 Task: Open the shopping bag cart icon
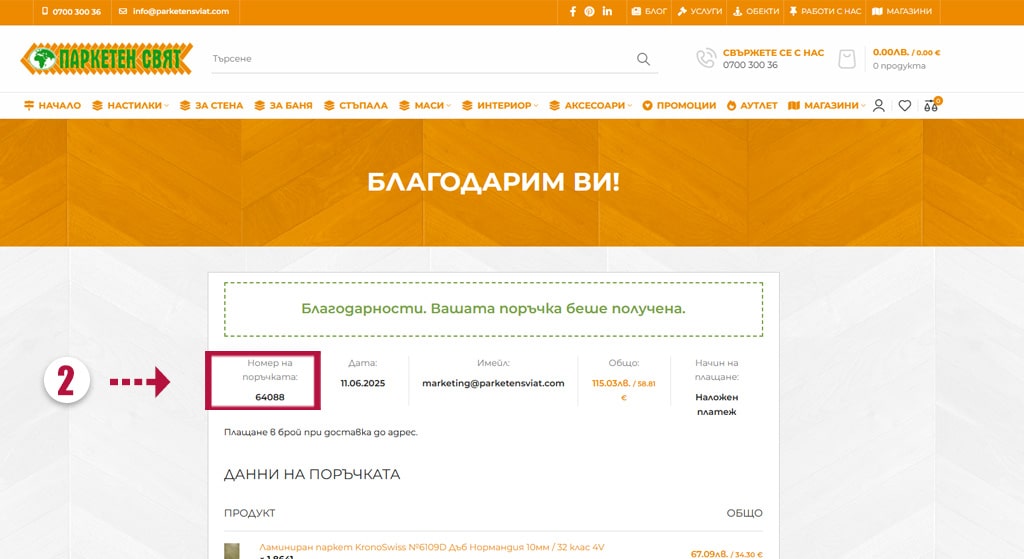[847, 59]
